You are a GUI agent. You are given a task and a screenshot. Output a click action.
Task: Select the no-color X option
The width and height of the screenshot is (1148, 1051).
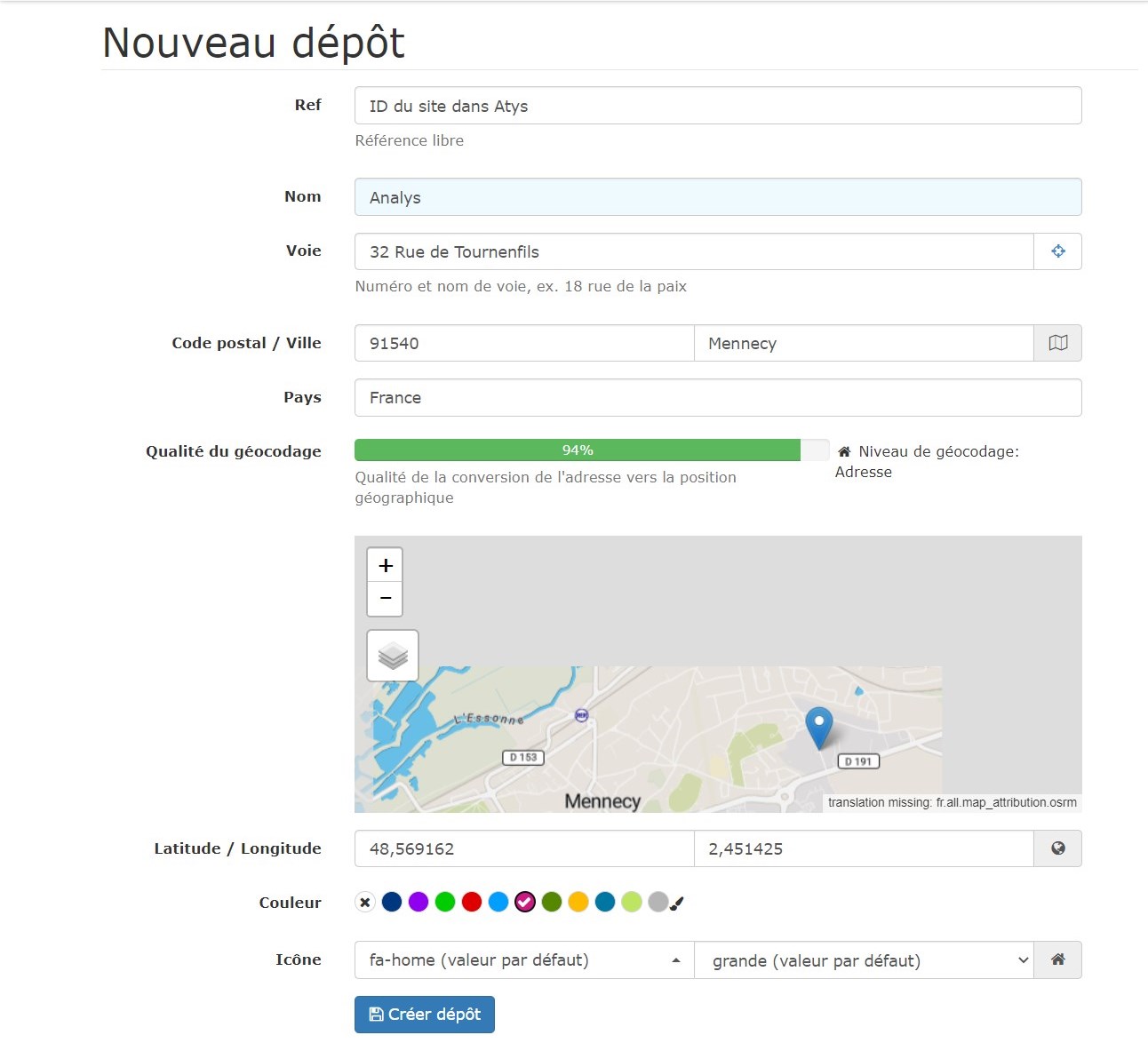pos(365,903)
